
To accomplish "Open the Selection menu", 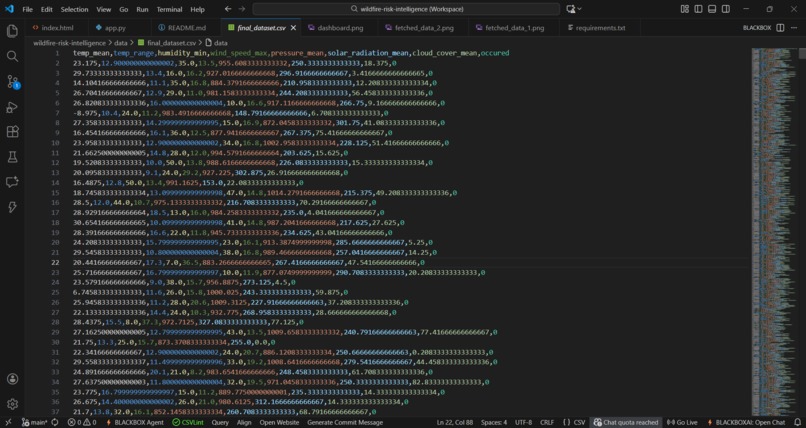I will tap(74, 9).
